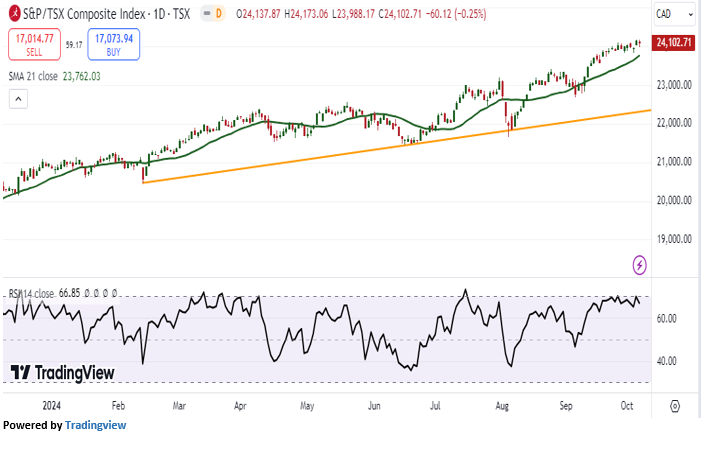Click the S&P/TSX Composite Index symbol logo

click(13, 13)
